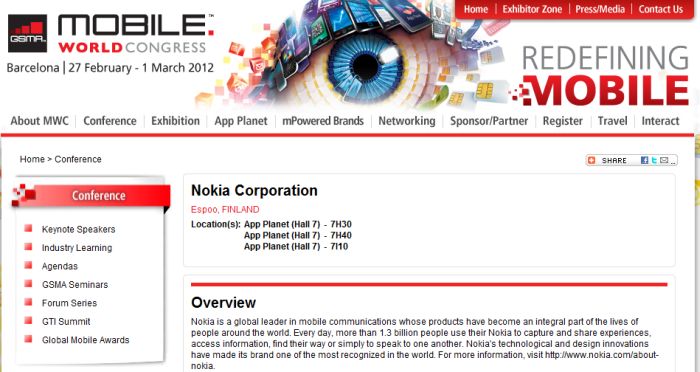The image size is (700, 372).
Task: Open the Exhibition menu
Action: tap(175, 121)
